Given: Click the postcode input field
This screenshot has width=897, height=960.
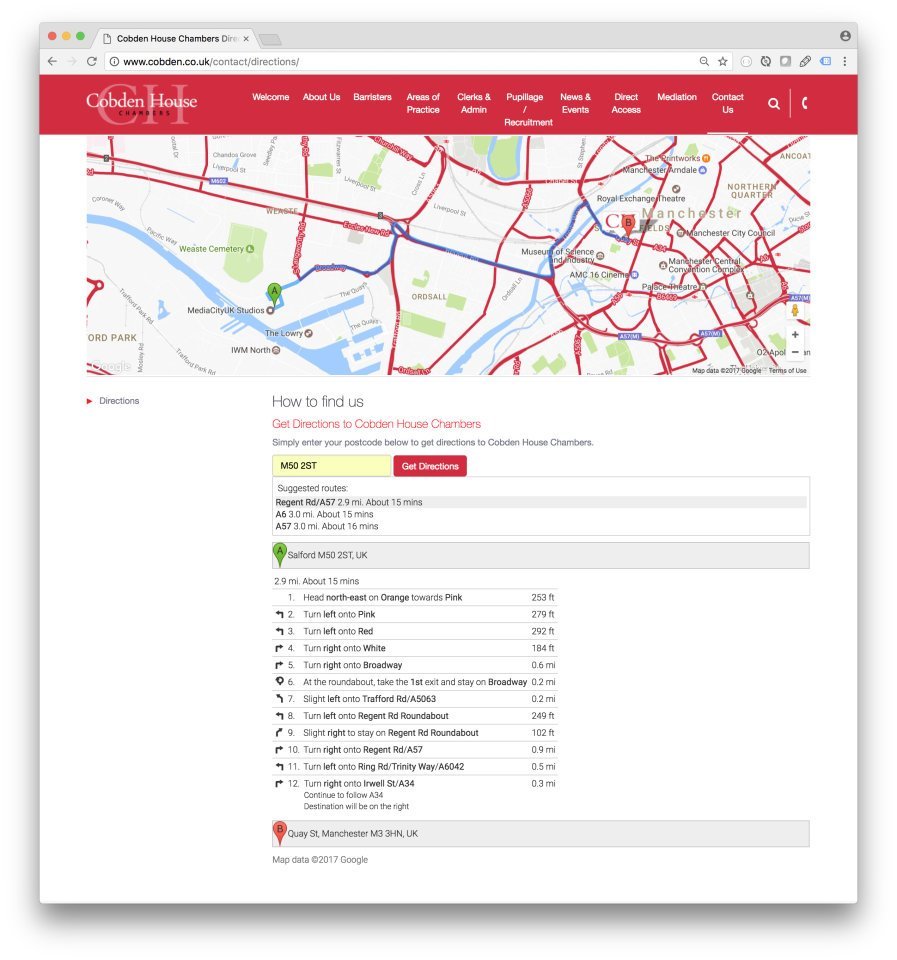Looking at the screenshot, I should point(331,466).
